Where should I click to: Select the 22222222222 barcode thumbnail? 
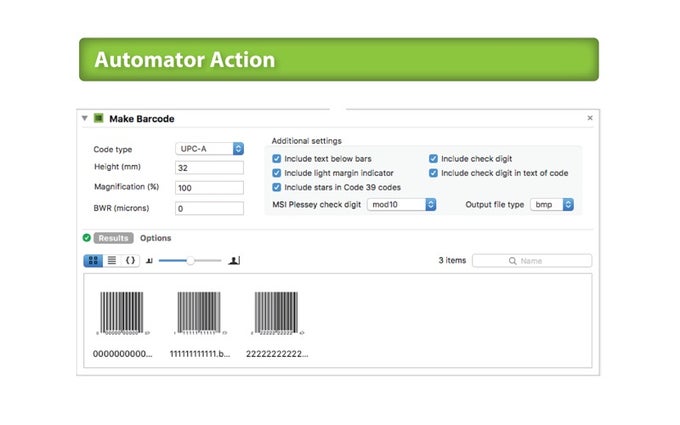pos(277,313)
